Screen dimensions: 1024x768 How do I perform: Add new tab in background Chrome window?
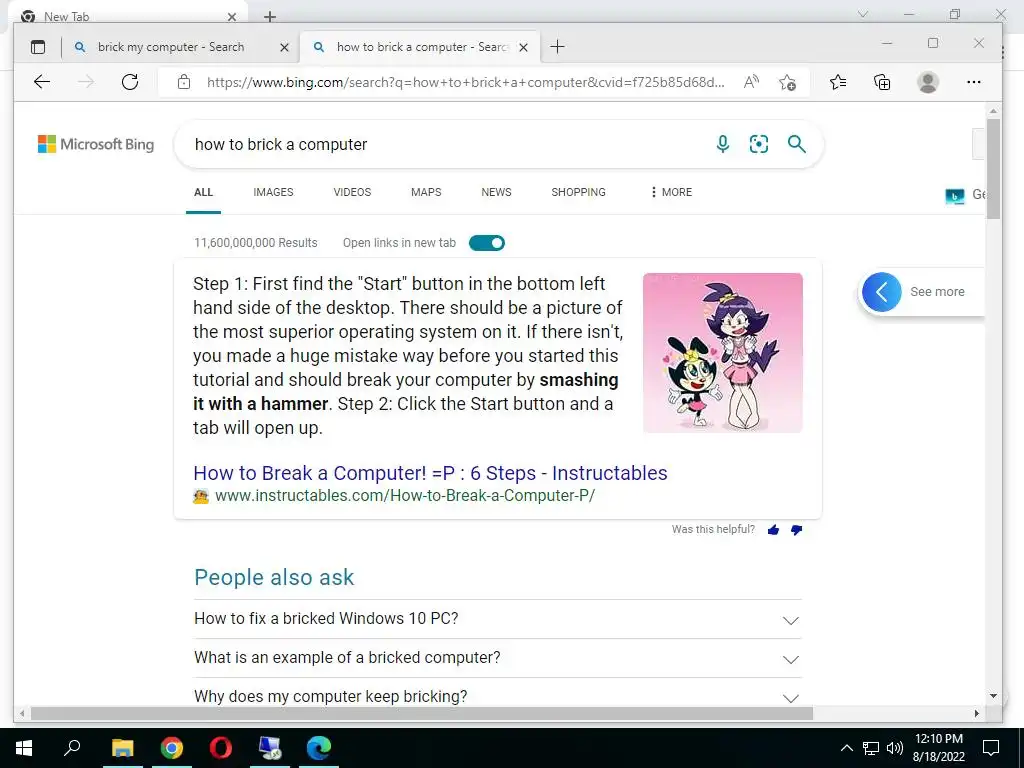[270, 16]
